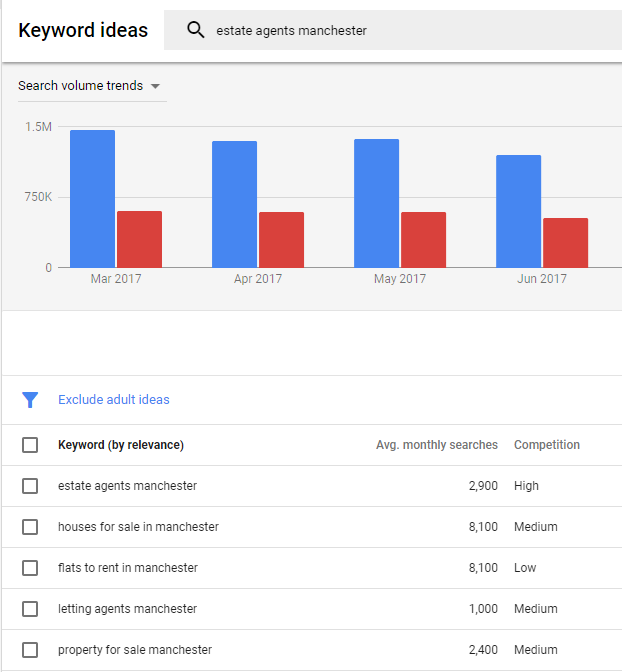The width and height of the screenshot is (622, 672).
Task: Tick the property for sale manchester checkbox
Action: [30, 650]
